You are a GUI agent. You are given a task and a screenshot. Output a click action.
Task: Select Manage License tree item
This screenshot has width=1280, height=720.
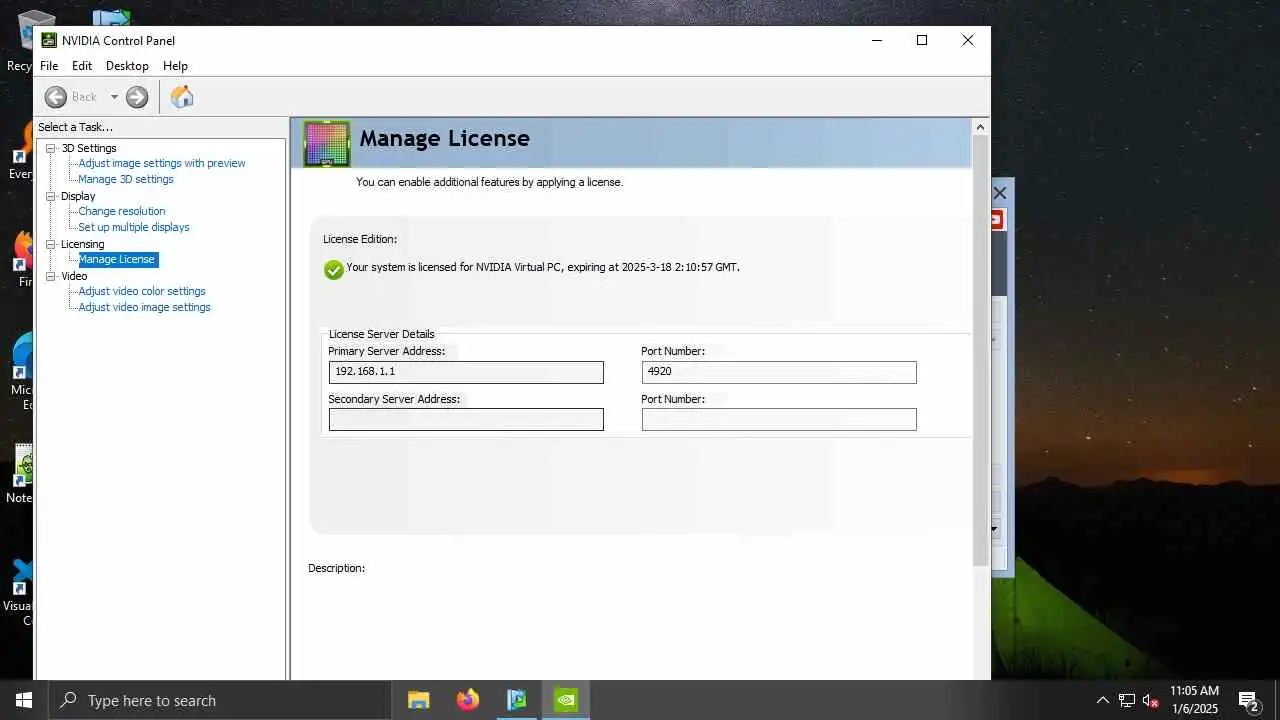click(x=117, y=259)
